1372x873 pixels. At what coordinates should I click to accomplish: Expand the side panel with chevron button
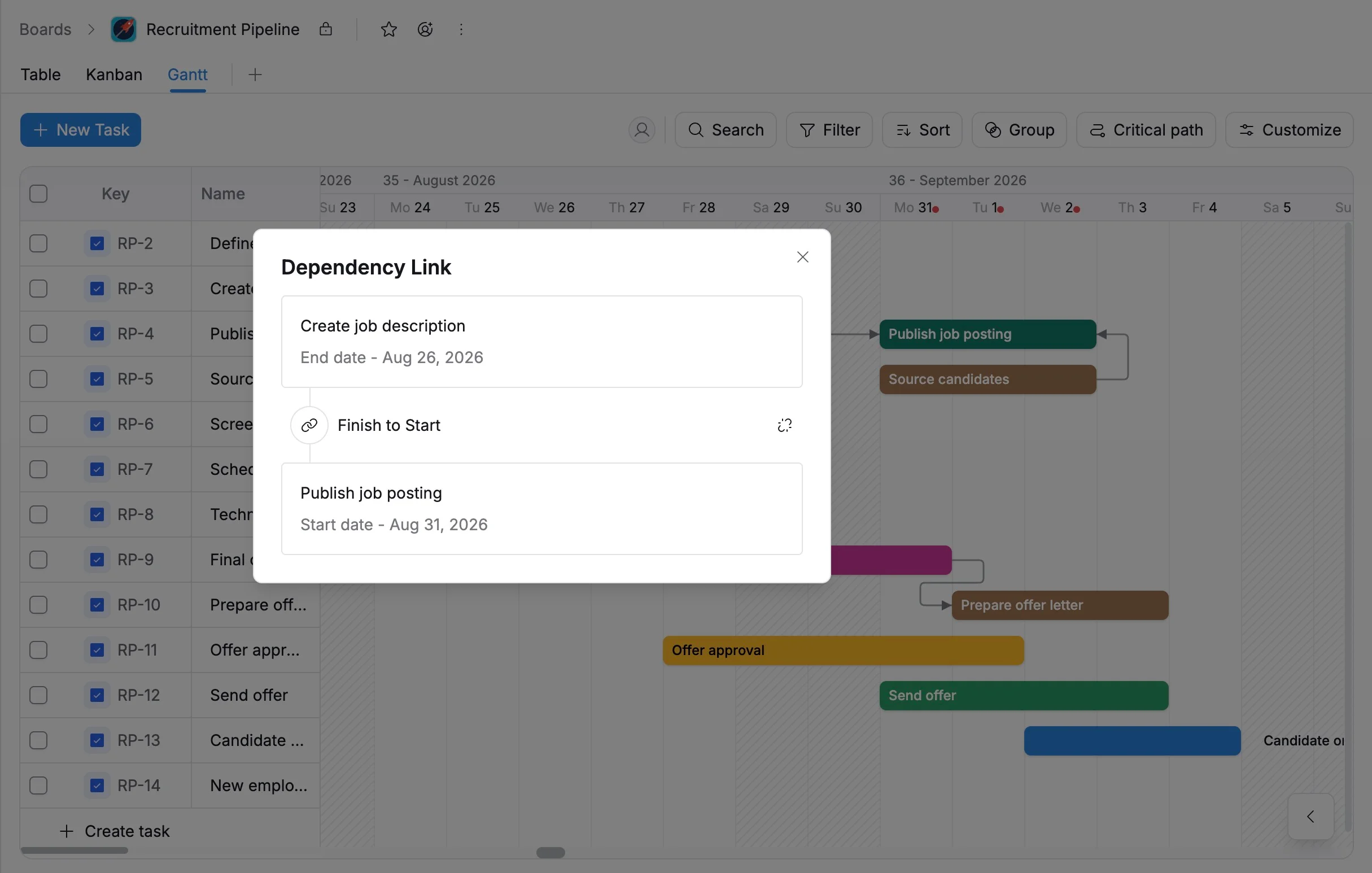1310,817
